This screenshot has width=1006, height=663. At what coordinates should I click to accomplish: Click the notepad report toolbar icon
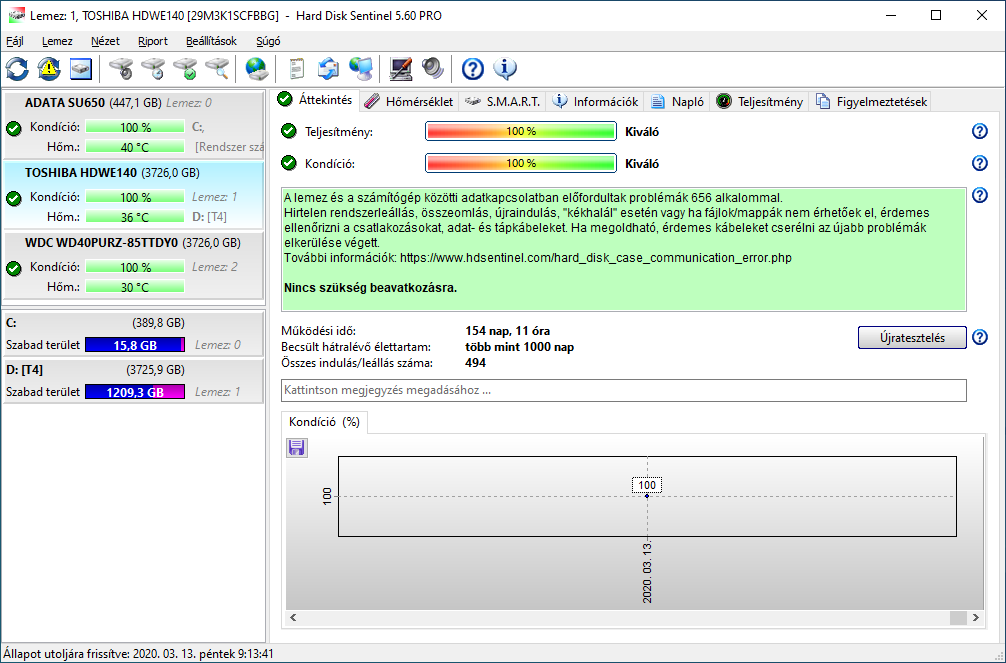pos(296,69)
